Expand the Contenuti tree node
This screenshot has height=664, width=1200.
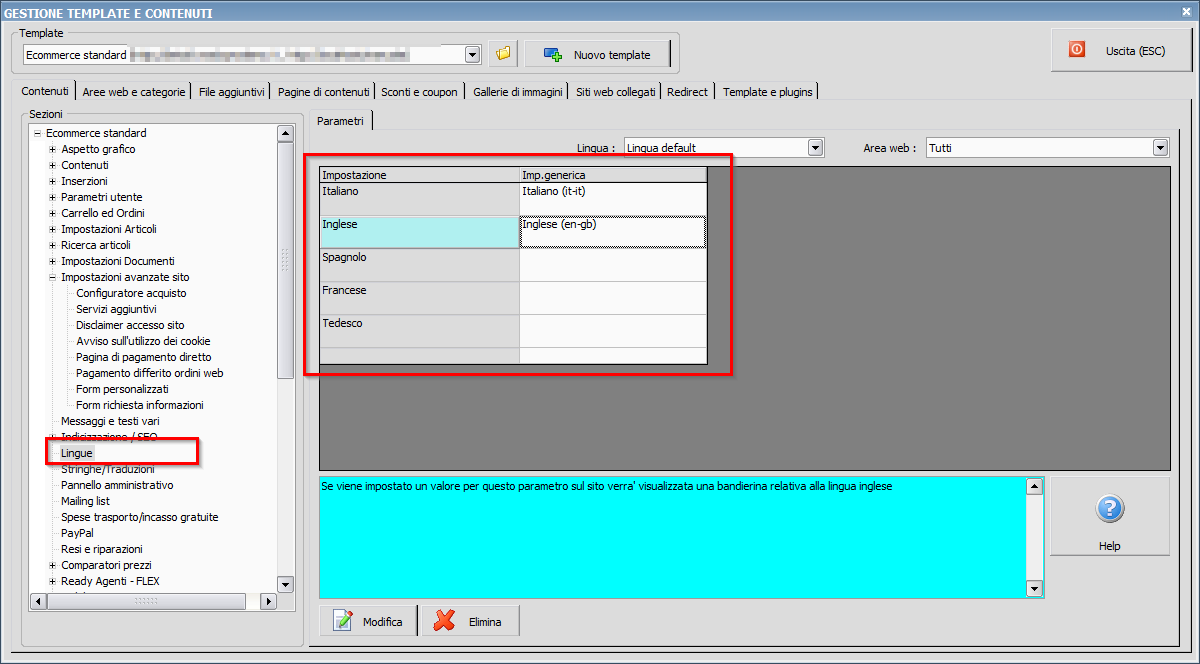click(x=53, y=165)
